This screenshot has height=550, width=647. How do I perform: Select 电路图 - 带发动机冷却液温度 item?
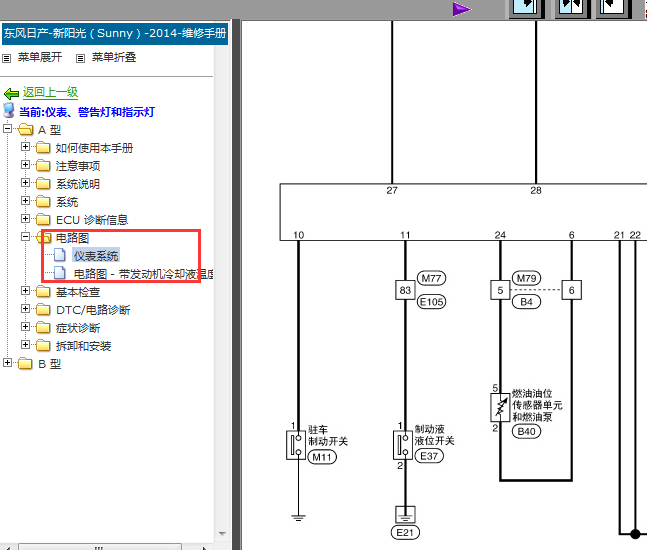143,274
